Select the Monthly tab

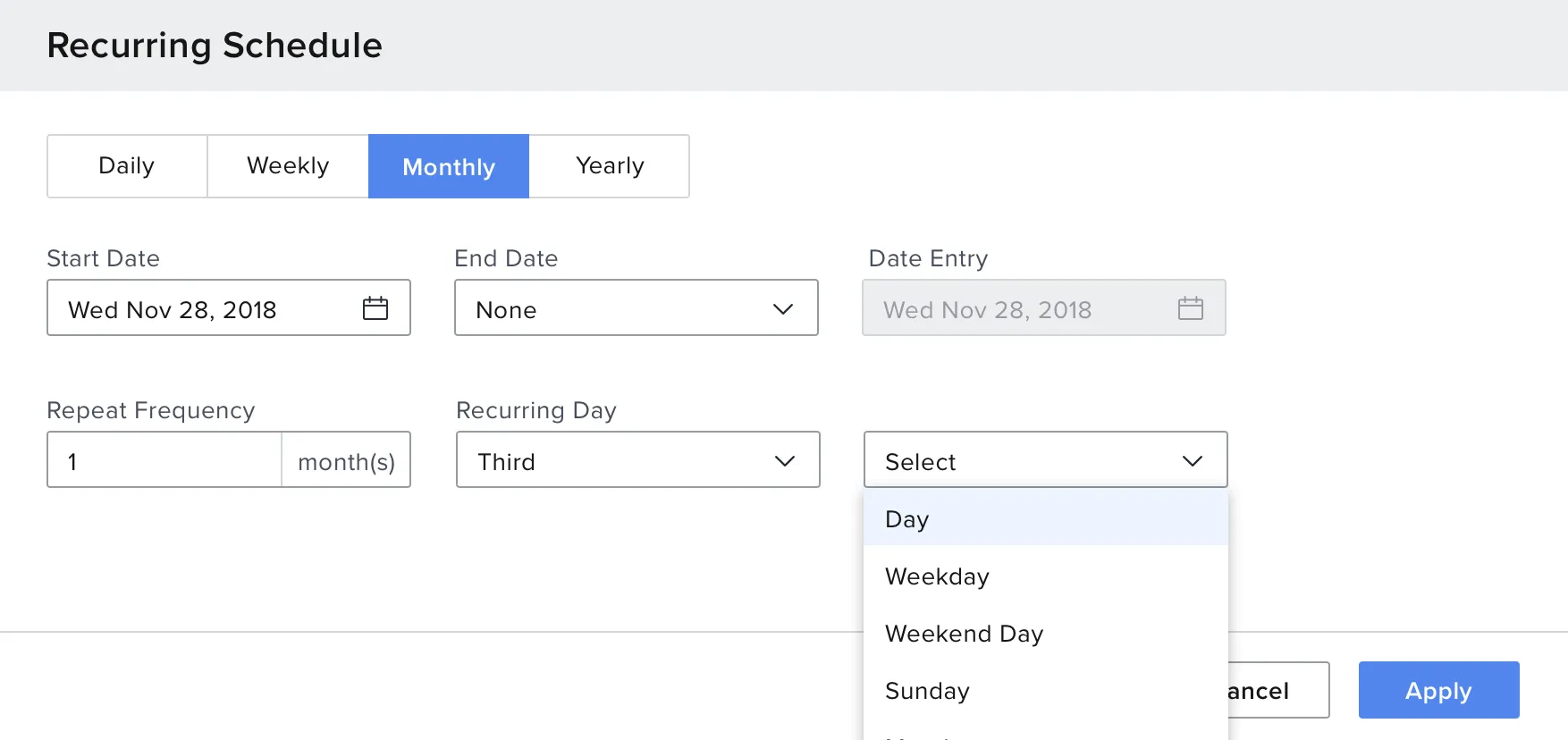449,166
